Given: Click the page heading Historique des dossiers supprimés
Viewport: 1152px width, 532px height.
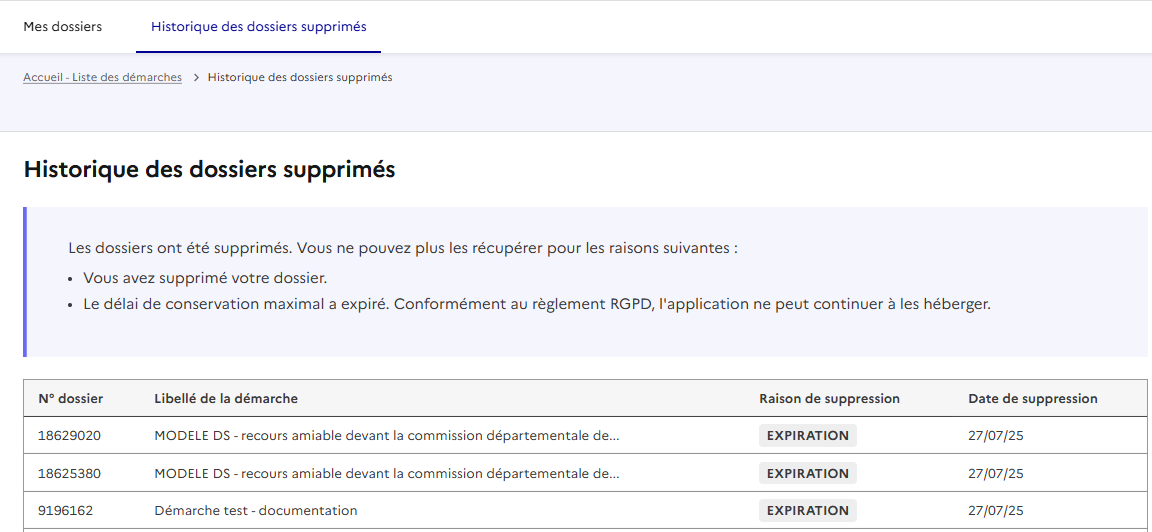Looking at the screenshot, I should [209, 170].
